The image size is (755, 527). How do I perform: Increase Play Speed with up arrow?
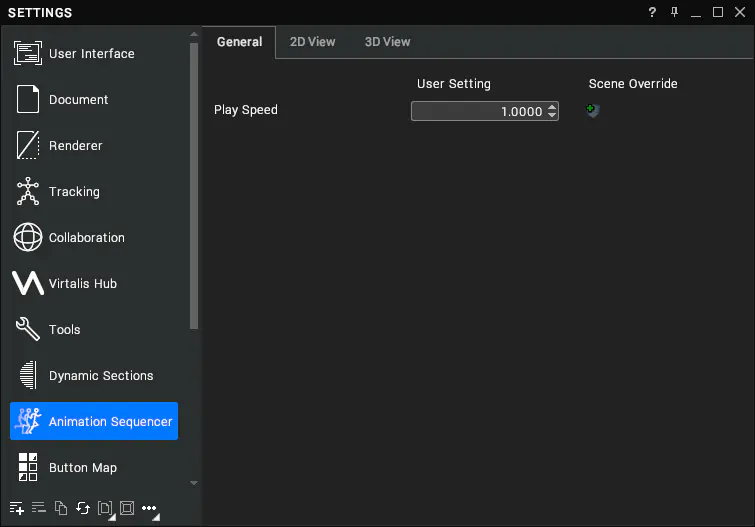point(552,107)
